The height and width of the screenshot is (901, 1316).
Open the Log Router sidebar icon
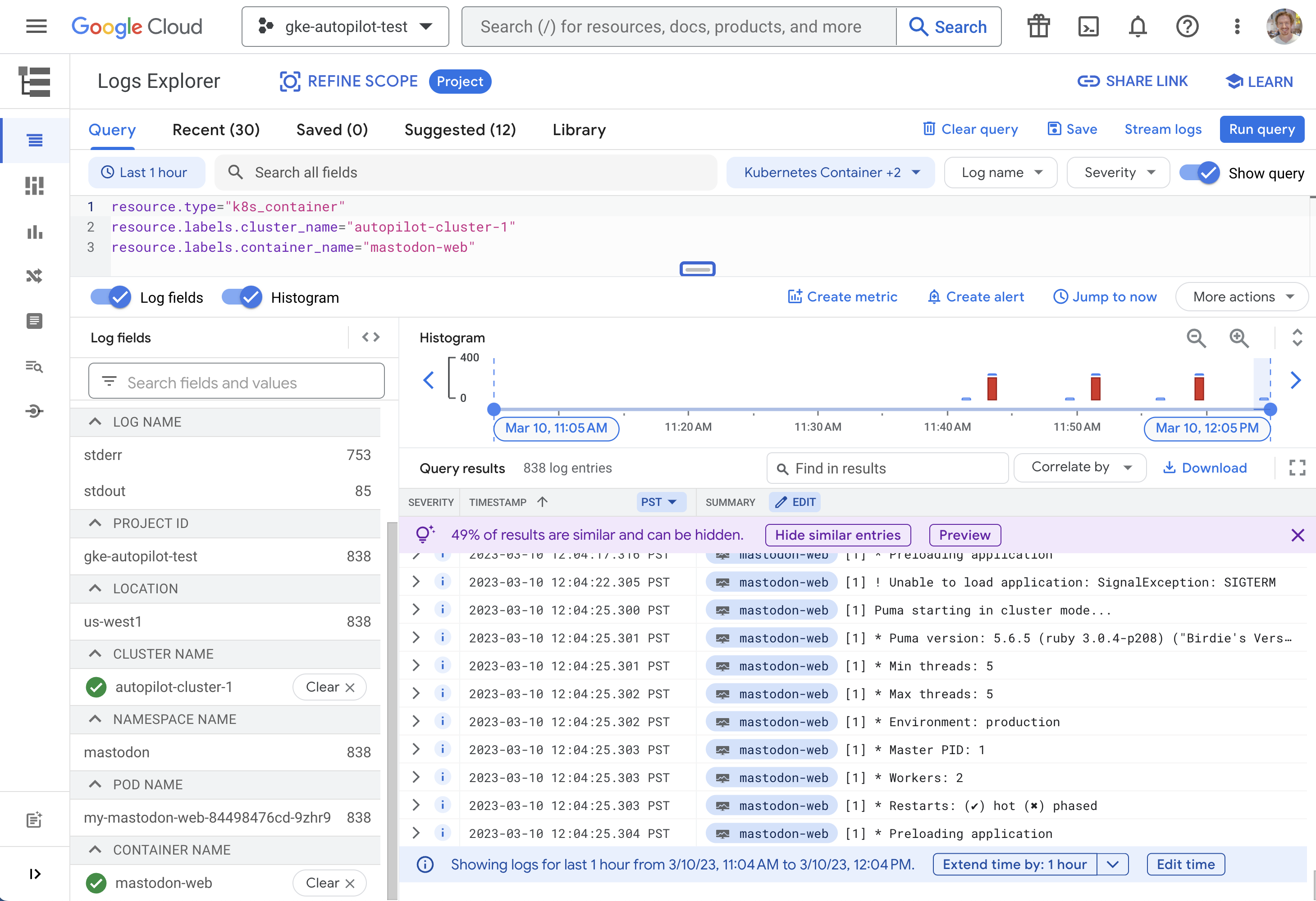[x=35, y=276]
